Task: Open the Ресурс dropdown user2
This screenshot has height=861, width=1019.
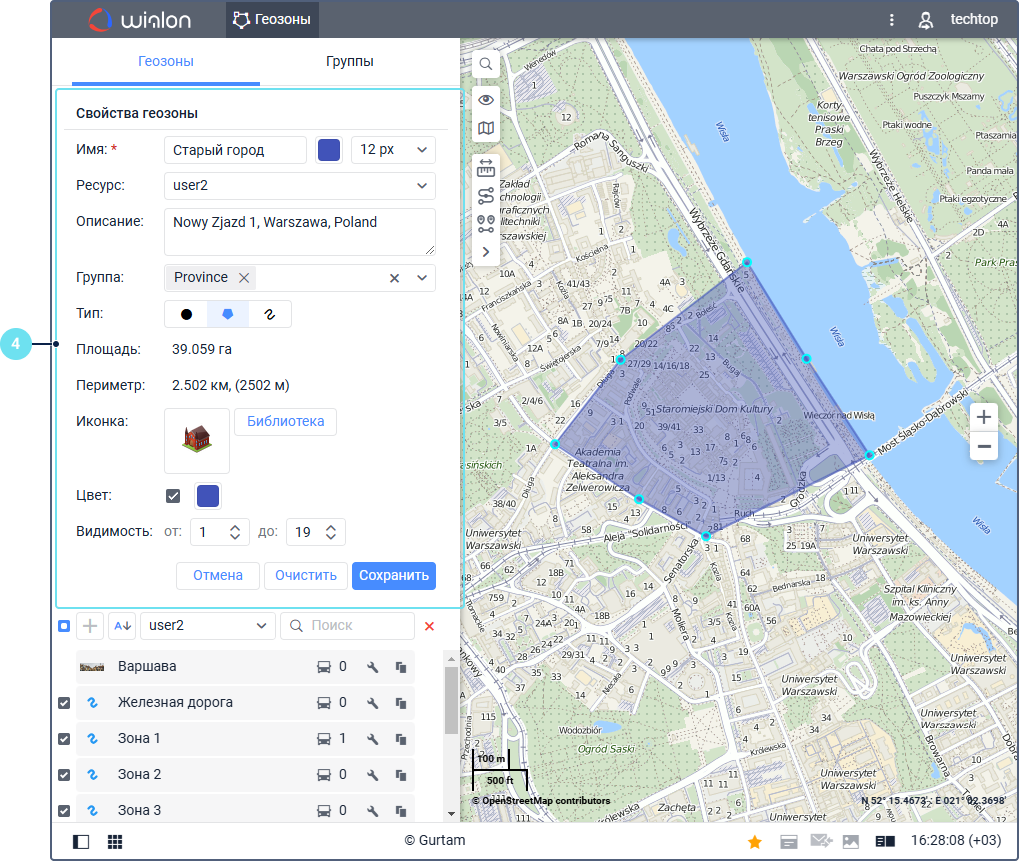Action: pos(299,185)
